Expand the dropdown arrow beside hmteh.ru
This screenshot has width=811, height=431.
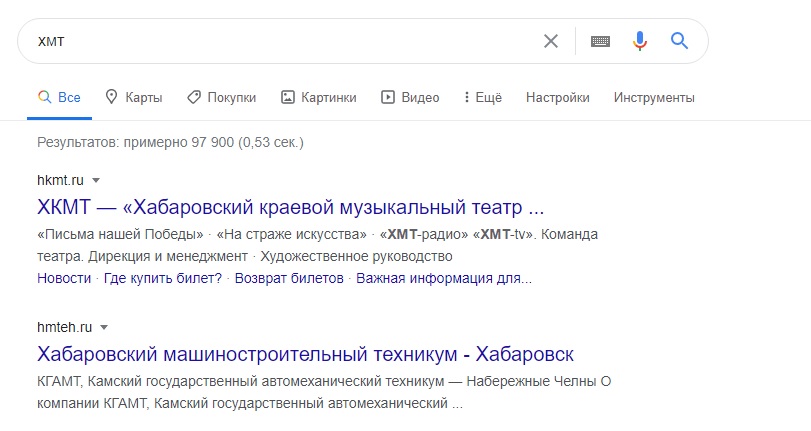(x=104, y=328)
